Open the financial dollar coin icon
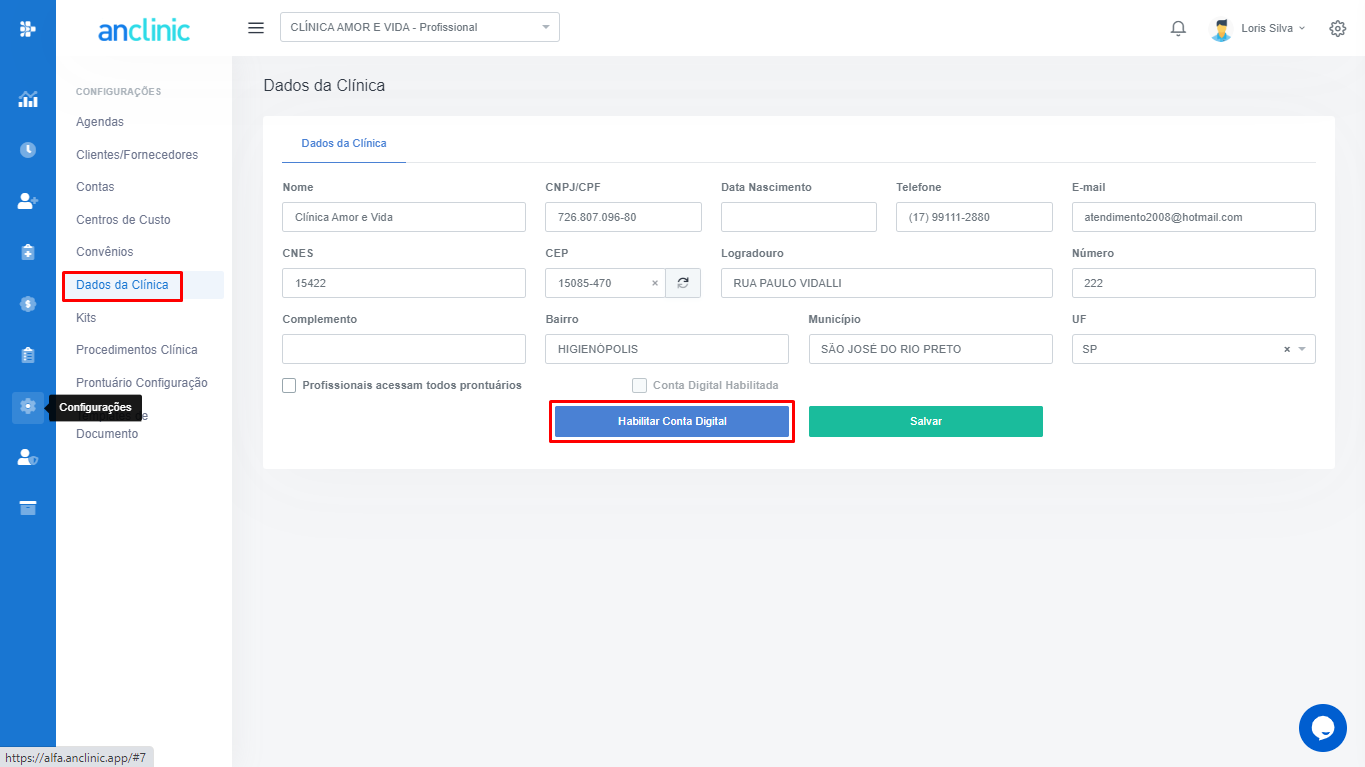Screen dimensions: 1365x767 click(28, 303)
